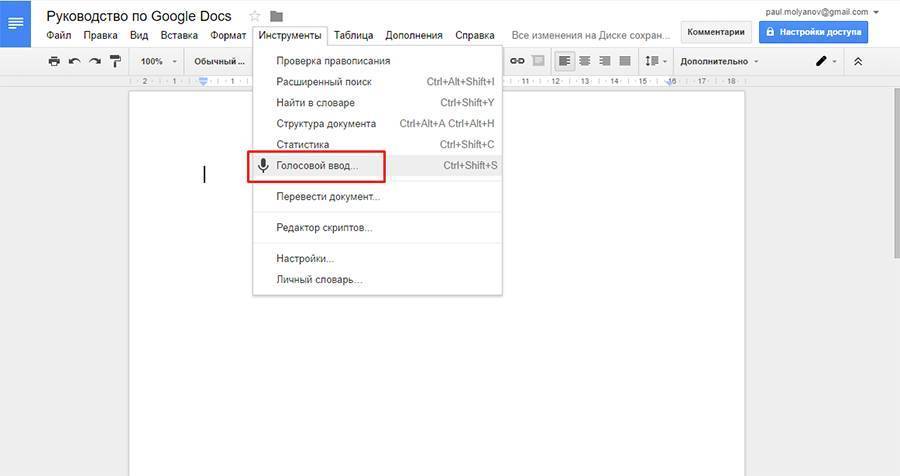Image resolution: width=900 pixels, height=476 pixels.
Task: Redo the last action
Action: [x=95, y=61]
